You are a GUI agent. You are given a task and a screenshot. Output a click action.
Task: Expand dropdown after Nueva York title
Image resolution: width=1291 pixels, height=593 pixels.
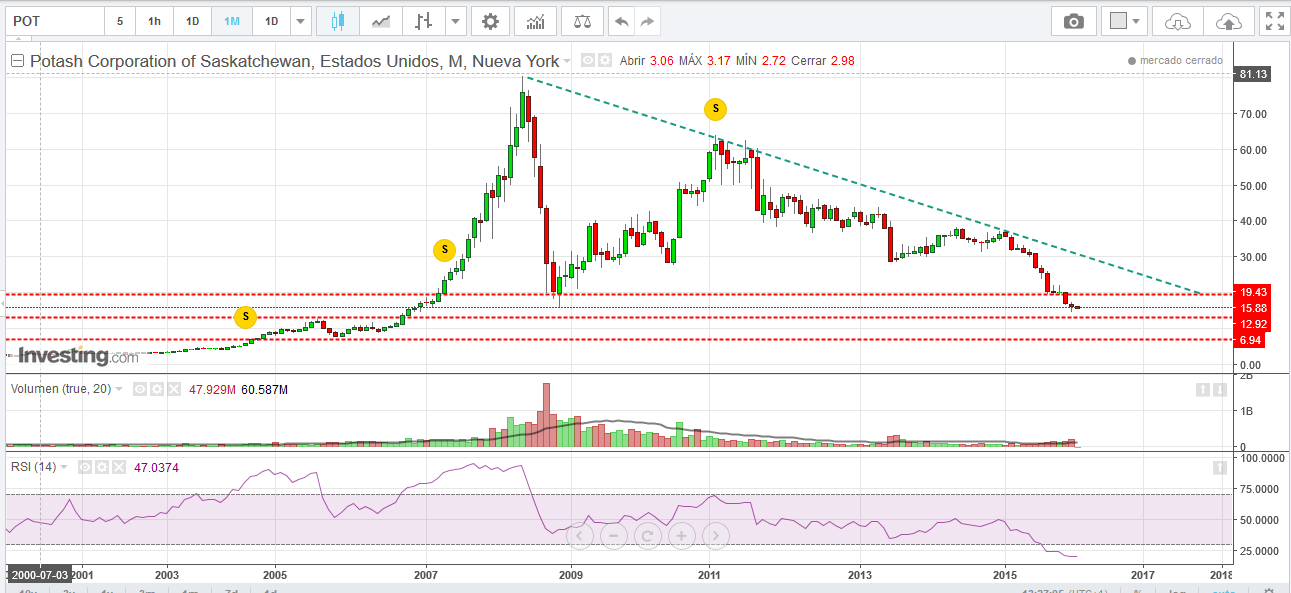(x=567, y=62)
